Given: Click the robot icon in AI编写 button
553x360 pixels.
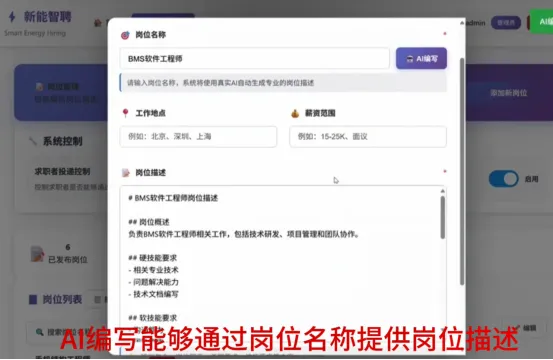Looking at the screenshot, I should click(409, 59).
